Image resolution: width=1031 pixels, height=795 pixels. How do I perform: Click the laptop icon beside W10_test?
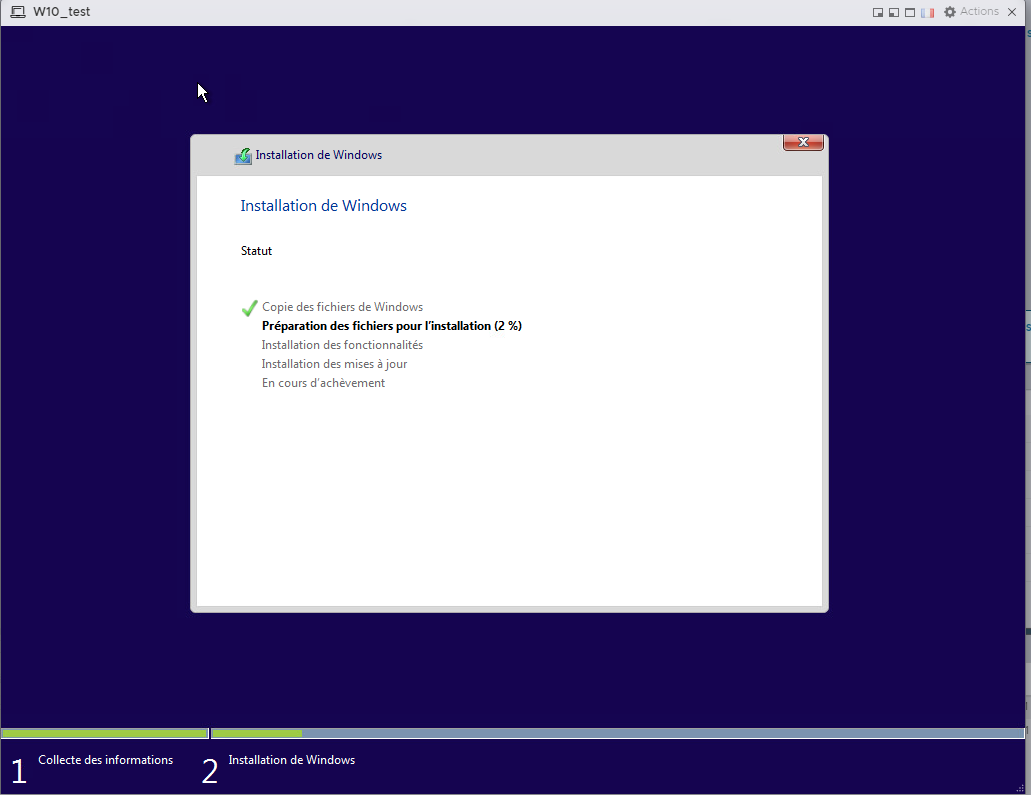17,12
